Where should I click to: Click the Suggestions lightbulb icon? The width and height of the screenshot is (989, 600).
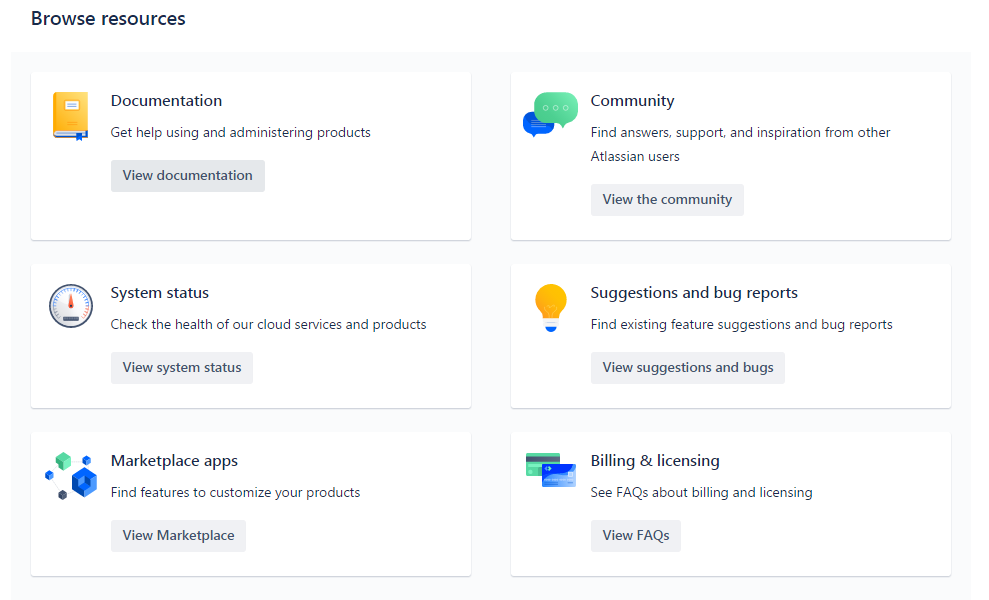click(550, 307)
